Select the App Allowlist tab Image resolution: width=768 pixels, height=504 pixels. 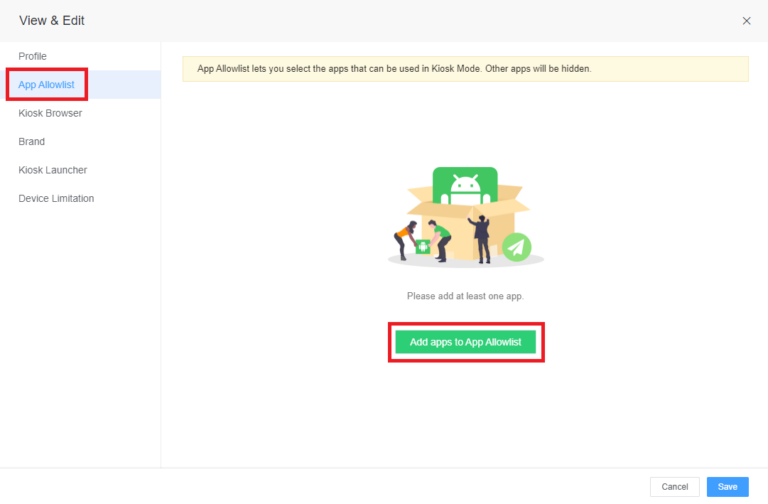click(47, 85)
